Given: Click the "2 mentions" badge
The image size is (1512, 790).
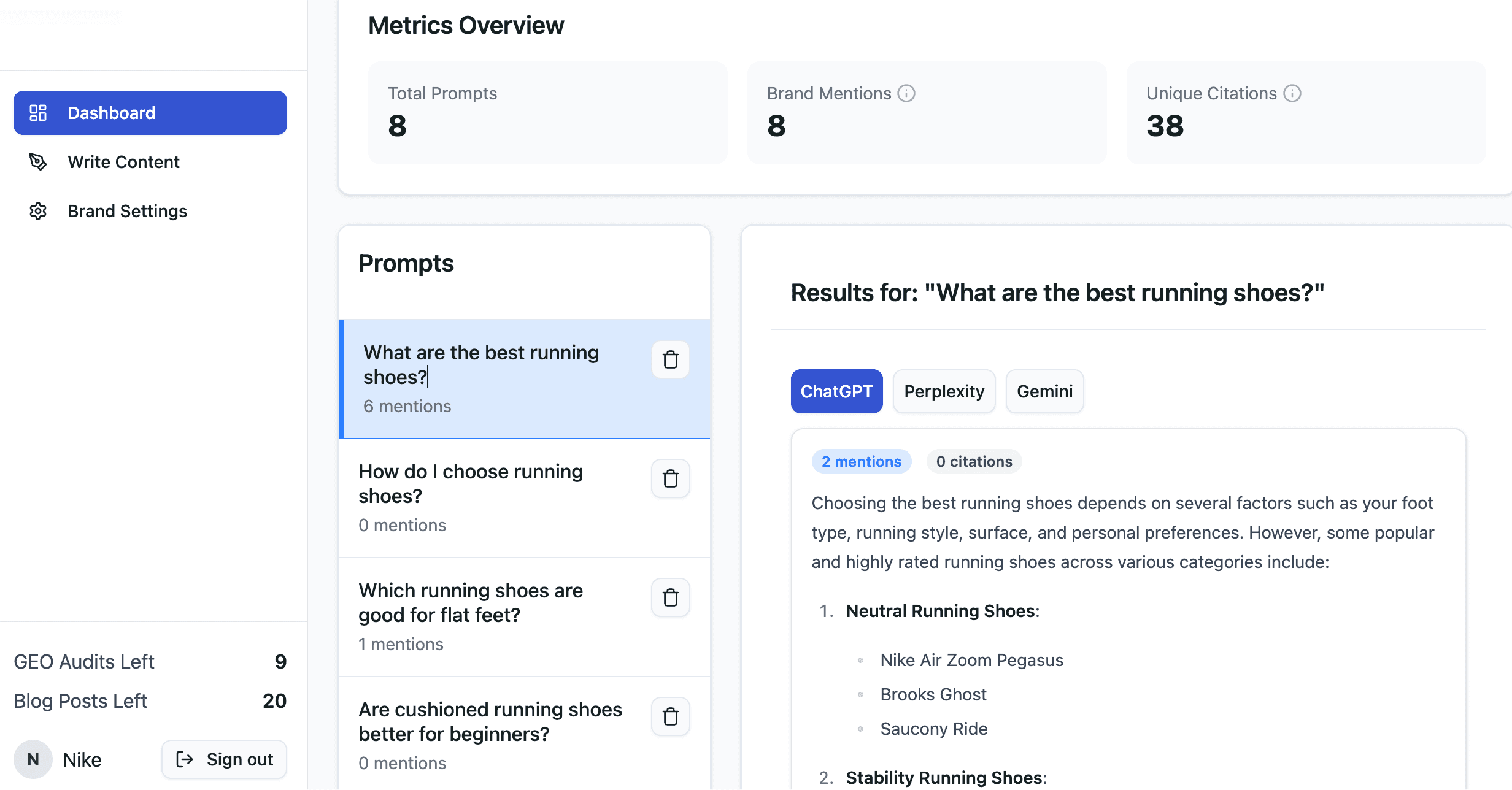Looking at the screenshot, I should pos(862,461).
